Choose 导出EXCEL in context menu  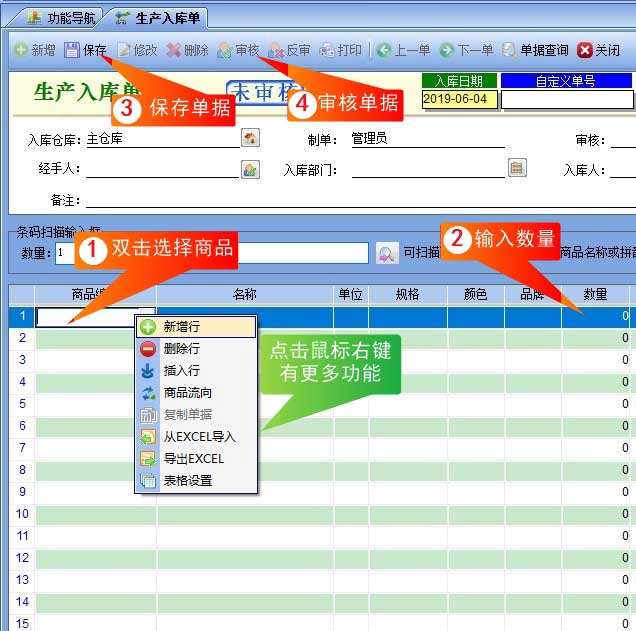coord(196,459)
